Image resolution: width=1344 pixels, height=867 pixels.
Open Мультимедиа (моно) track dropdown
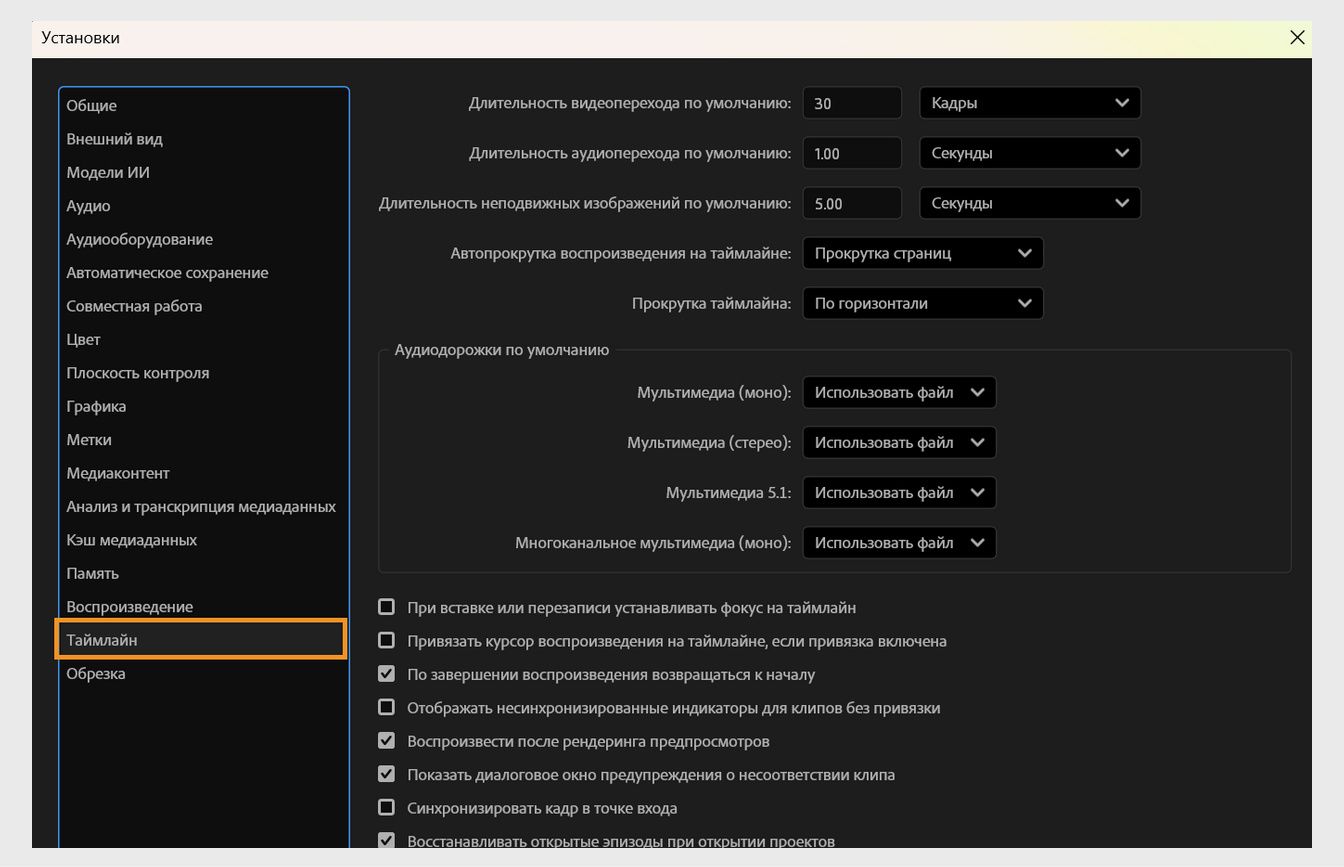[x=900, y=393]
